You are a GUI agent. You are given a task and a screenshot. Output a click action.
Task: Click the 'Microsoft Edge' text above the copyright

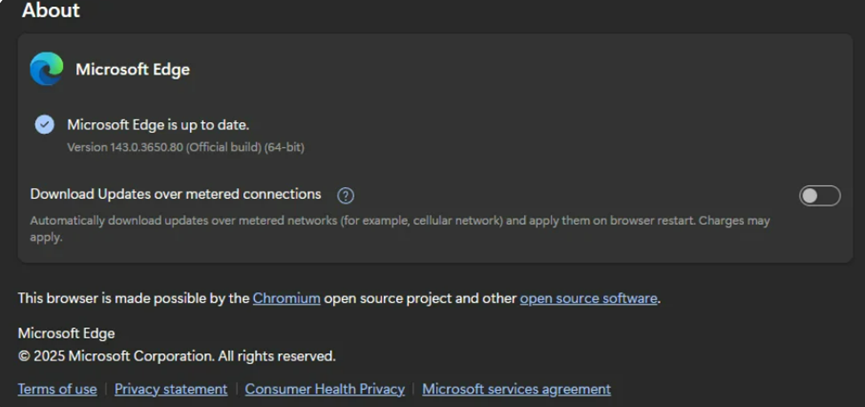tap(66, 333)
